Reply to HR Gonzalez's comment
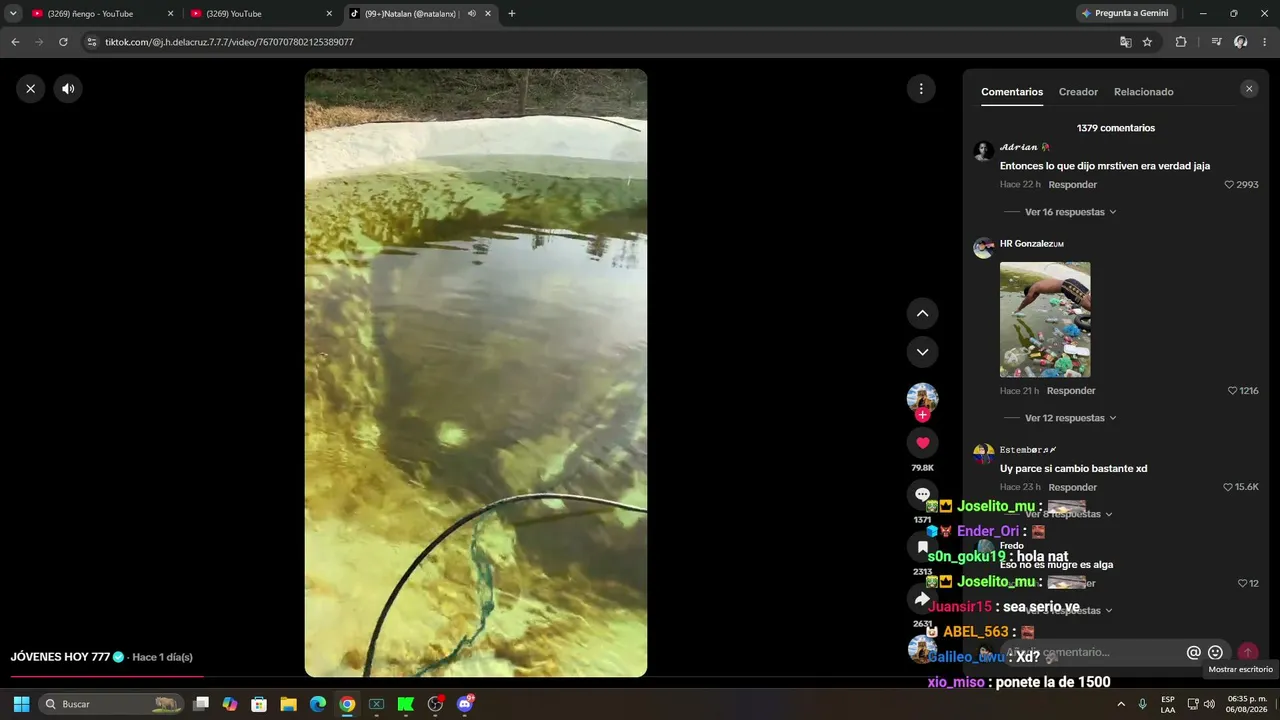 (x=1071, y=391)
